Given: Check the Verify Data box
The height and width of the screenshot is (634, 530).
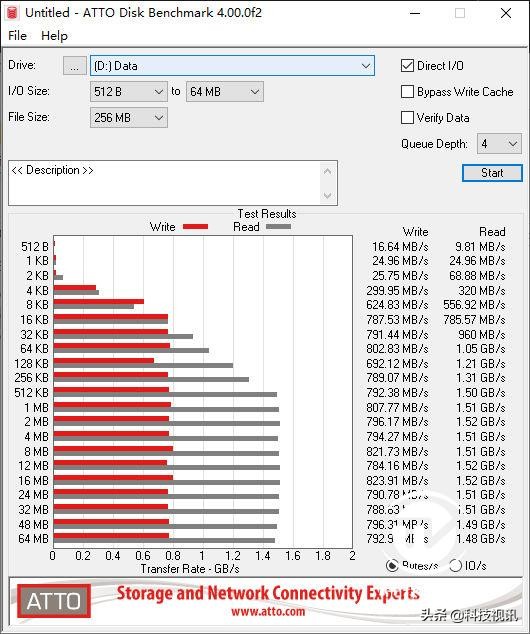Looking at the screenshot, I should 407,118.
